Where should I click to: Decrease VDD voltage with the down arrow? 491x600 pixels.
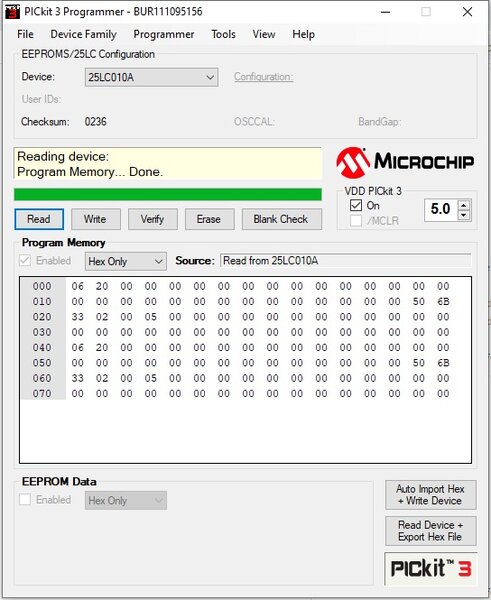point(464,215)
